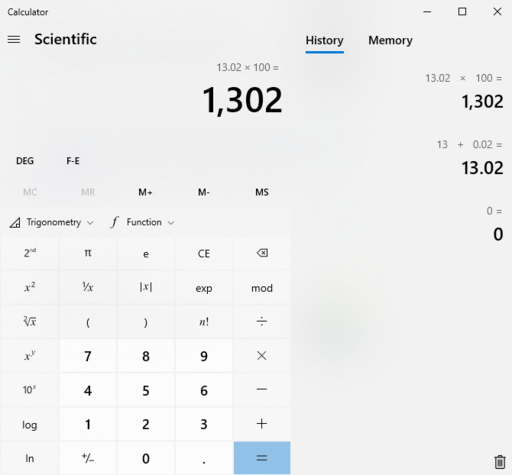Expand the Trigonometry dropdown
The width and height of the screenshot is (512, 475).
click(x=51, y=222)
